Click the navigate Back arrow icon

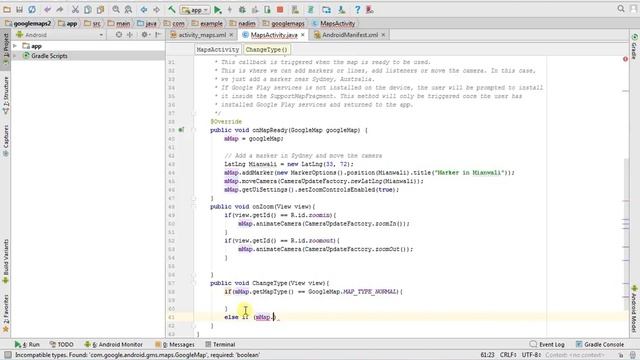[x=144, y=9]
